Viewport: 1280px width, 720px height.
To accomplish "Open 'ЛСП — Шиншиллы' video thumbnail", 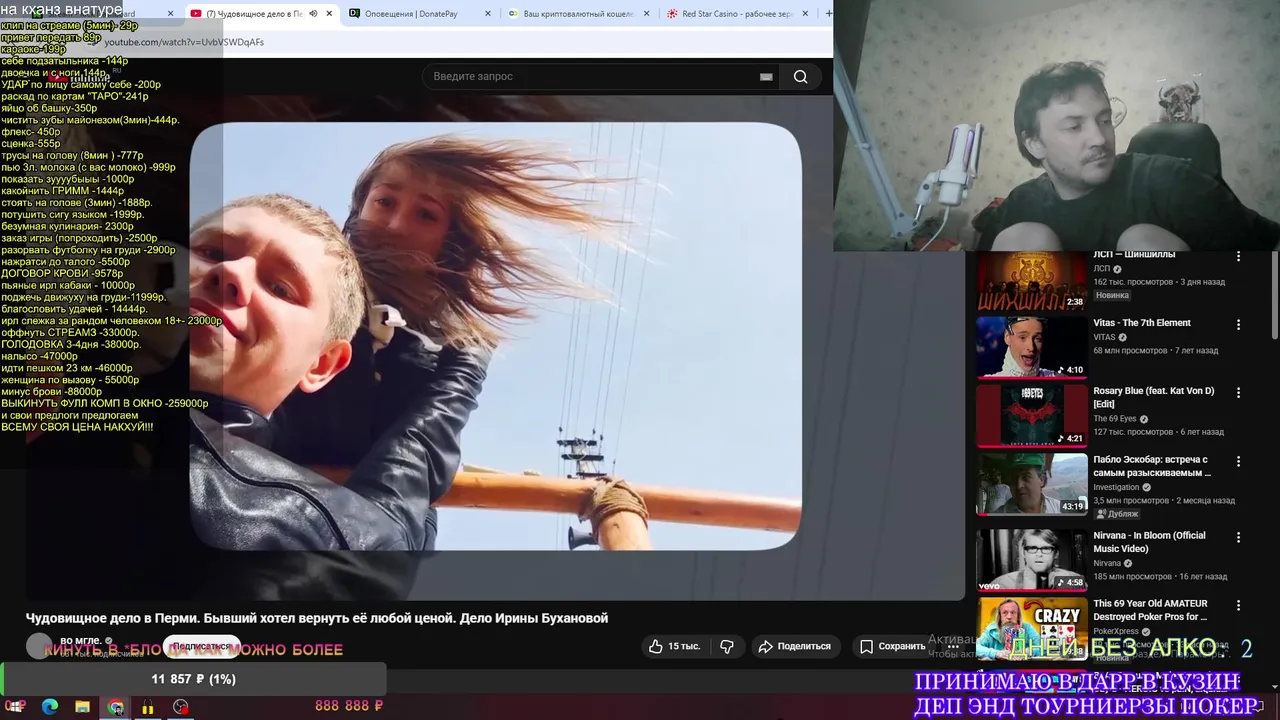I will click(x=1031, y=279).
